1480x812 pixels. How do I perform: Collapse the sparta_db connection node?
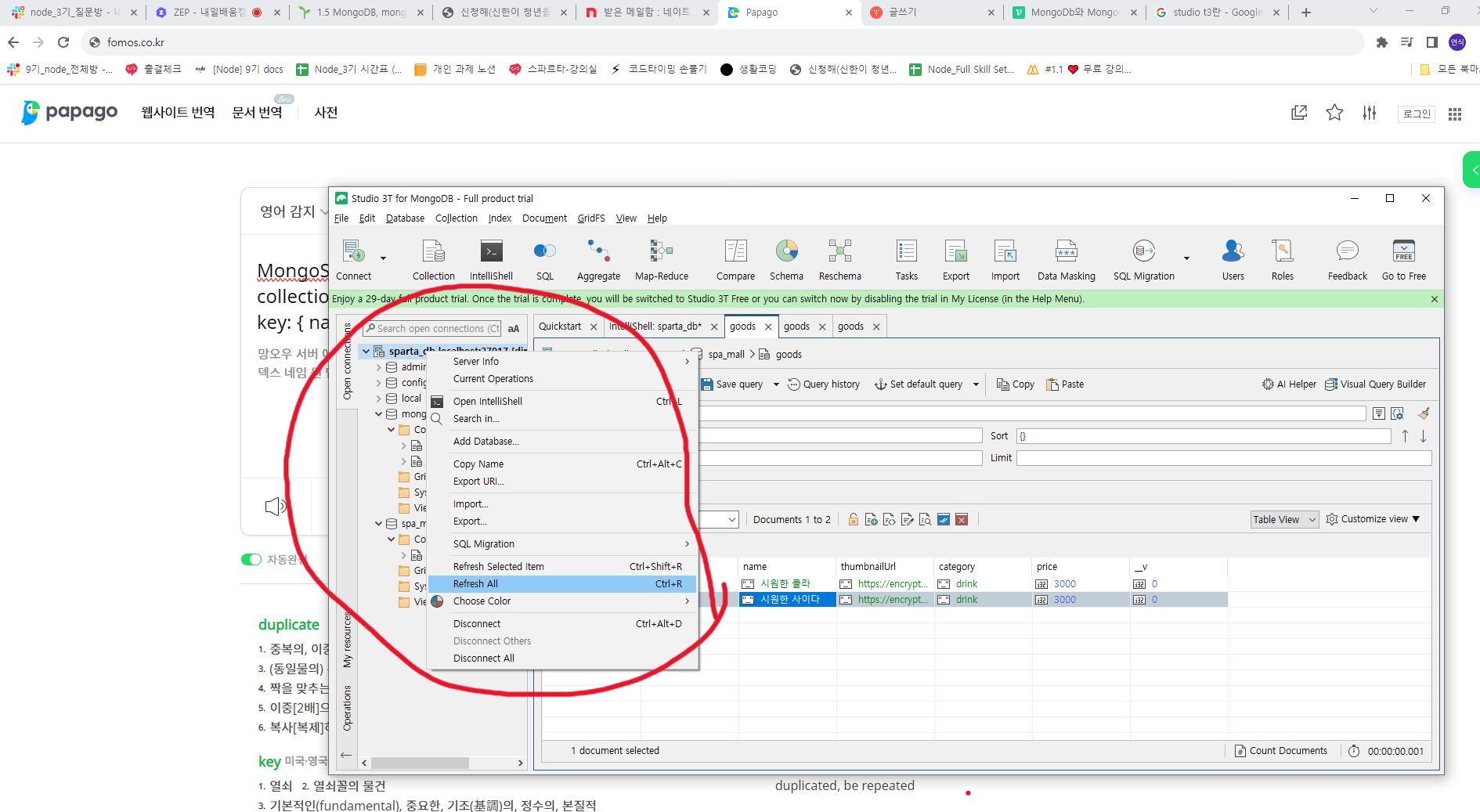366,352
